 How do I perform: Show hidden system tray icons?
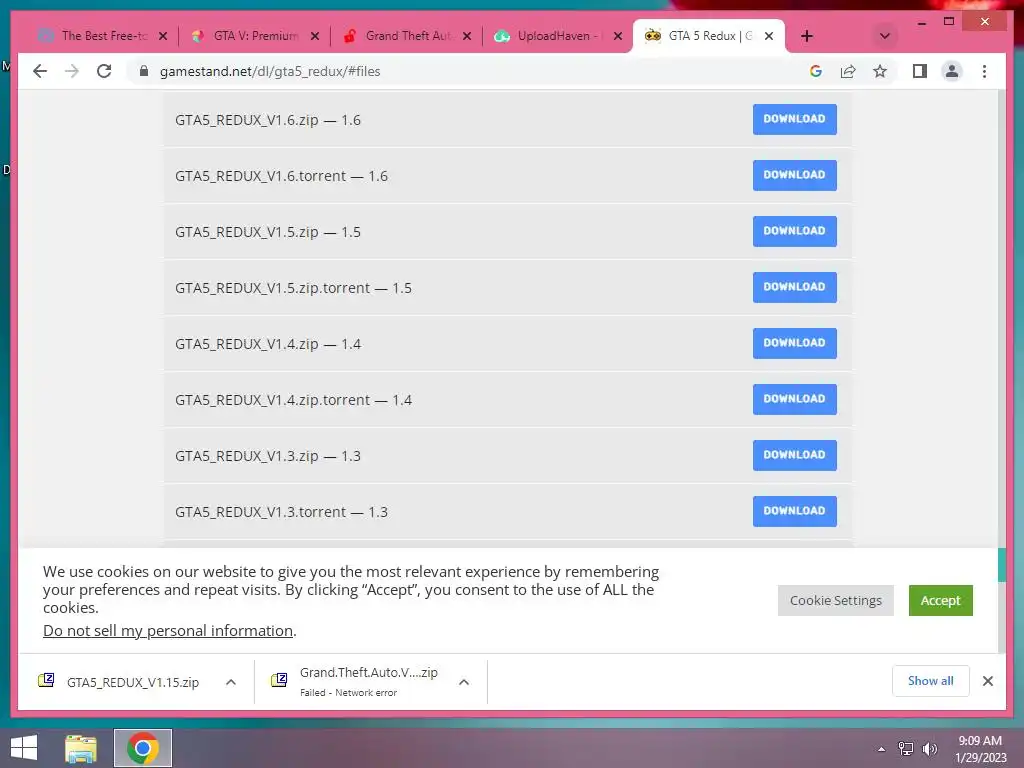click(x=881, y=749)
